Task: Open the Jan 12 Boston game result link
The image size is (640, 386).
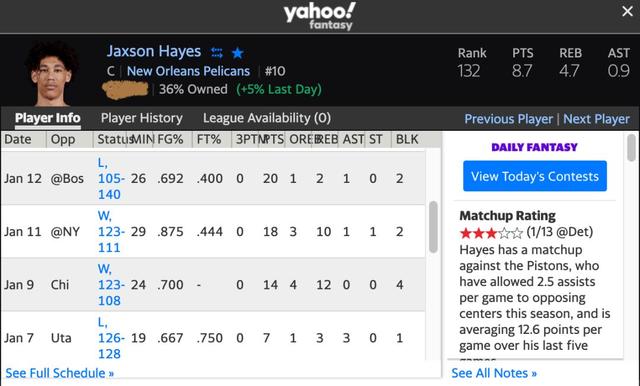Action: tap(111, 178)
